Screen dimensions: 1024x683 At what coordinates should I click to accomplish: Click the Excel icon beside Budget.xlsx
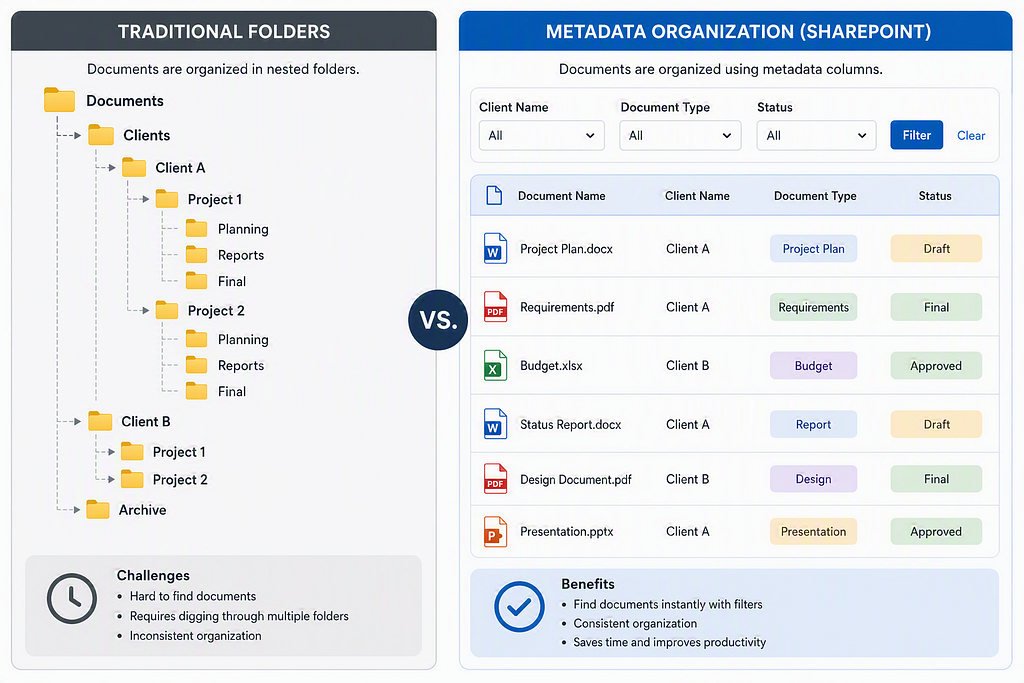[x=495, y=366]
